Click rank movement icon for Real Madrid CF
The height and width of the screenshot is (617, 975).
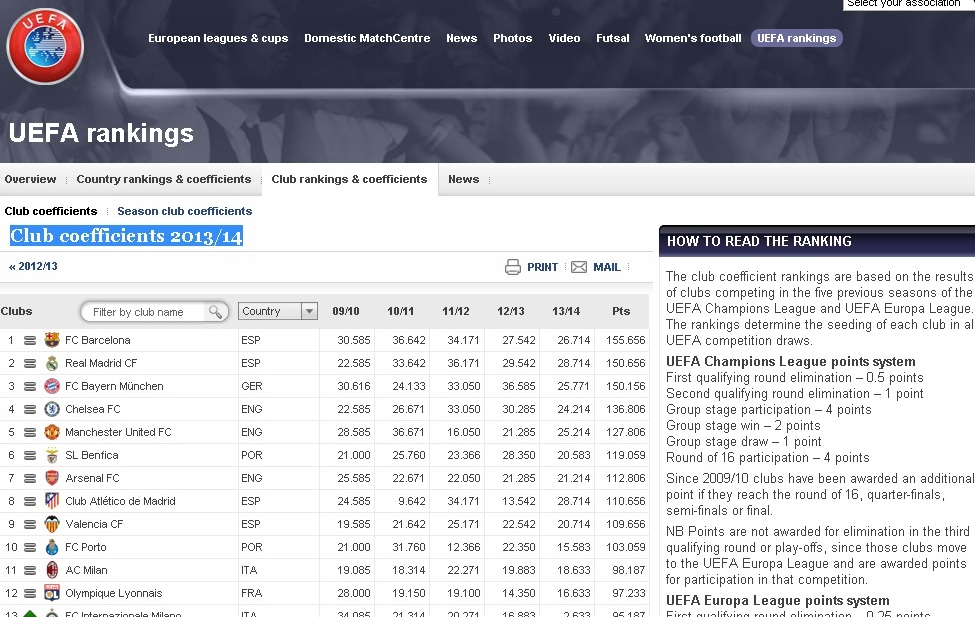coord(30,363)
